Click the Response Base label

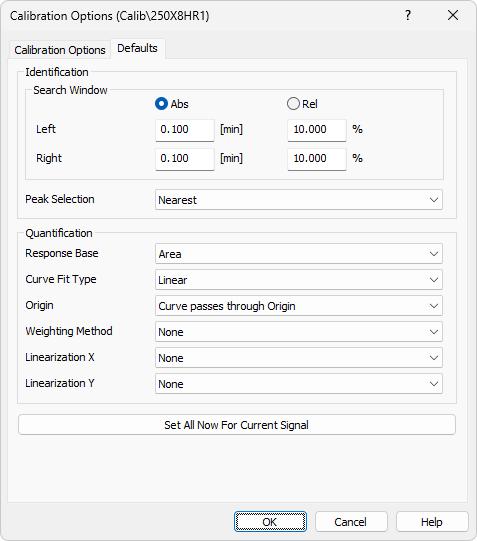[x=62, y=253]
